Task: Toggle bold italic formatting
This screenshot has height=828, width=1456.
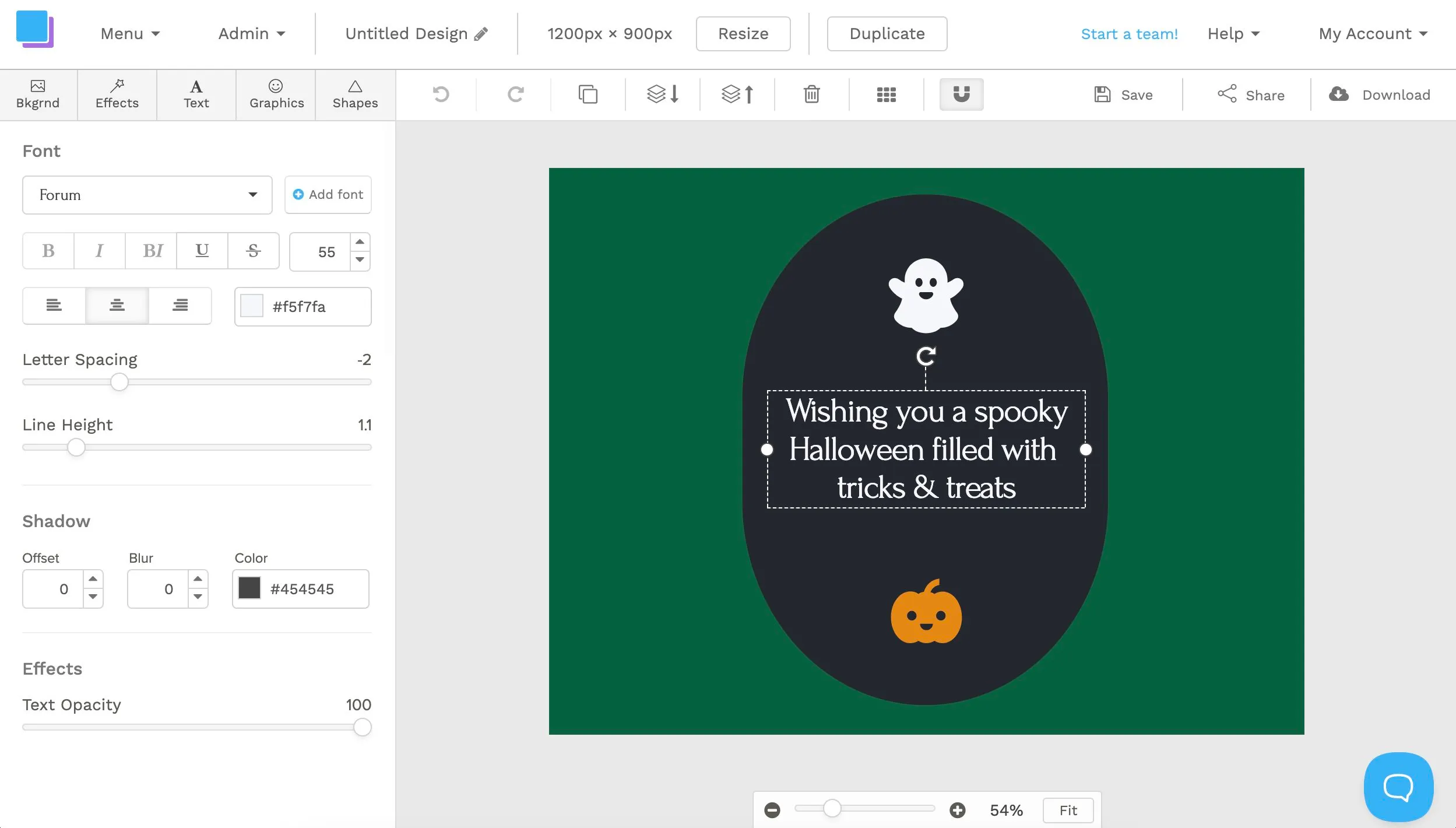Action: pyautogui.click(x=151, y=251)
